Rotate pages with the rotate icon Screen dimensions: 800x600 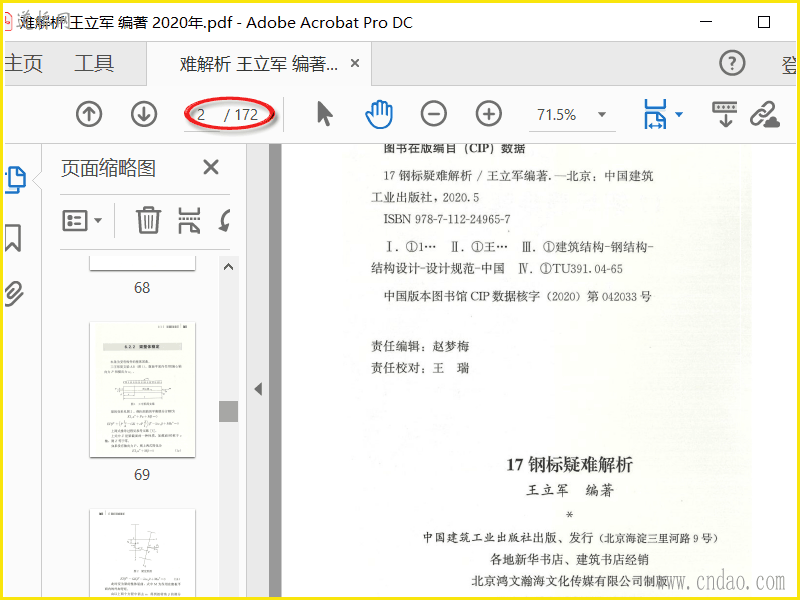(224, 220)
